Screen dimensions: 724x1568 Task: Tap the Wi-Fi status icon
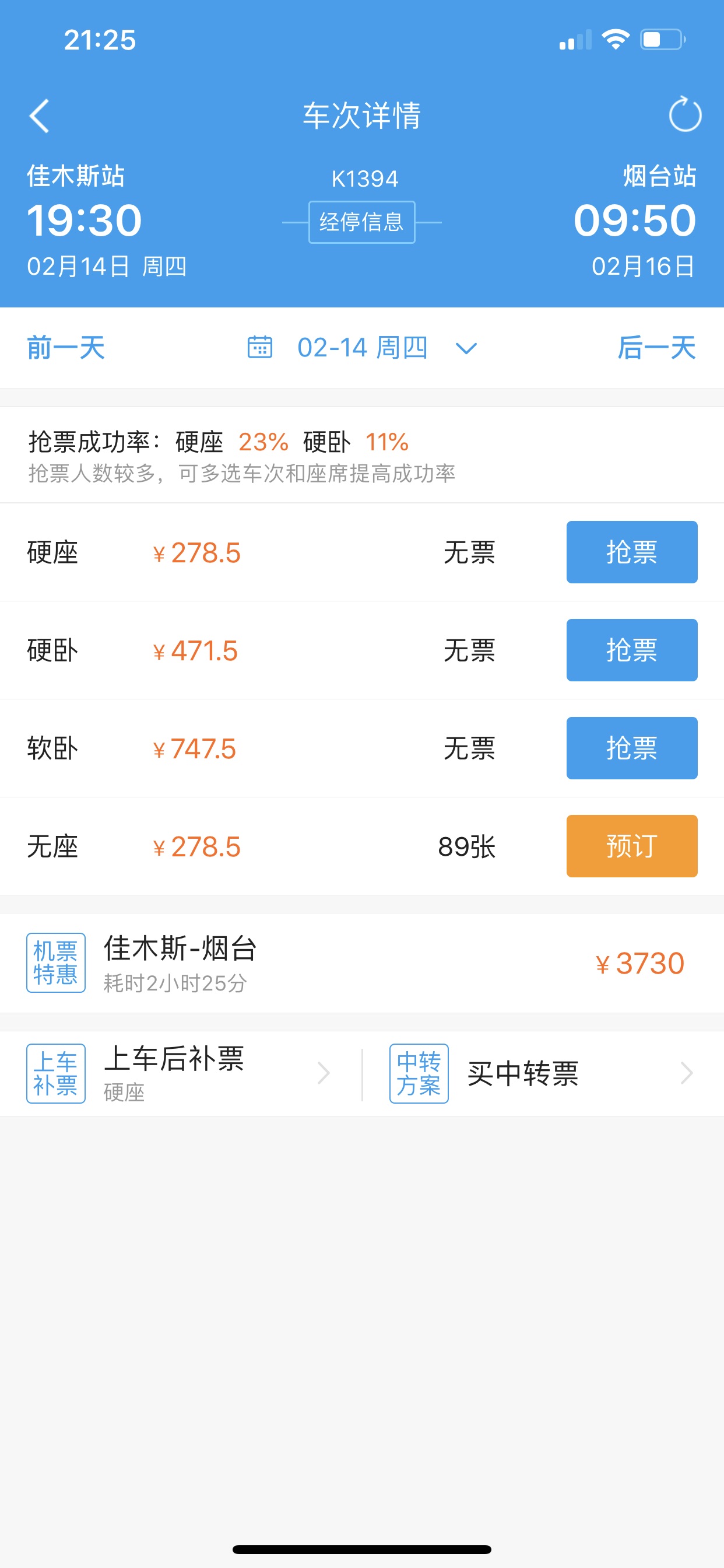pyautogui.click(x=615, y=40)
